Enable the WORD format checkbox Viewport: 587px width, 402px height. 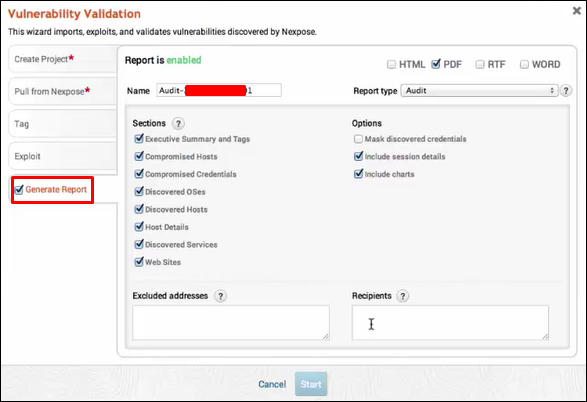coord(524,64)
